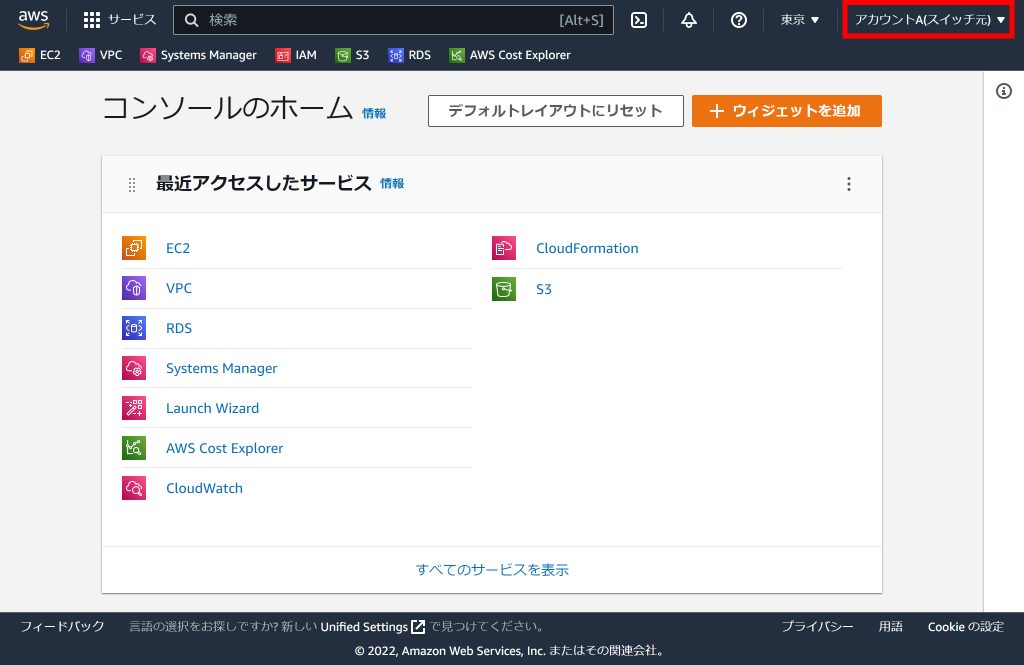Open IAM from the favorites bar
This screenshot has height=665, width=1024.
pos(296,56)
